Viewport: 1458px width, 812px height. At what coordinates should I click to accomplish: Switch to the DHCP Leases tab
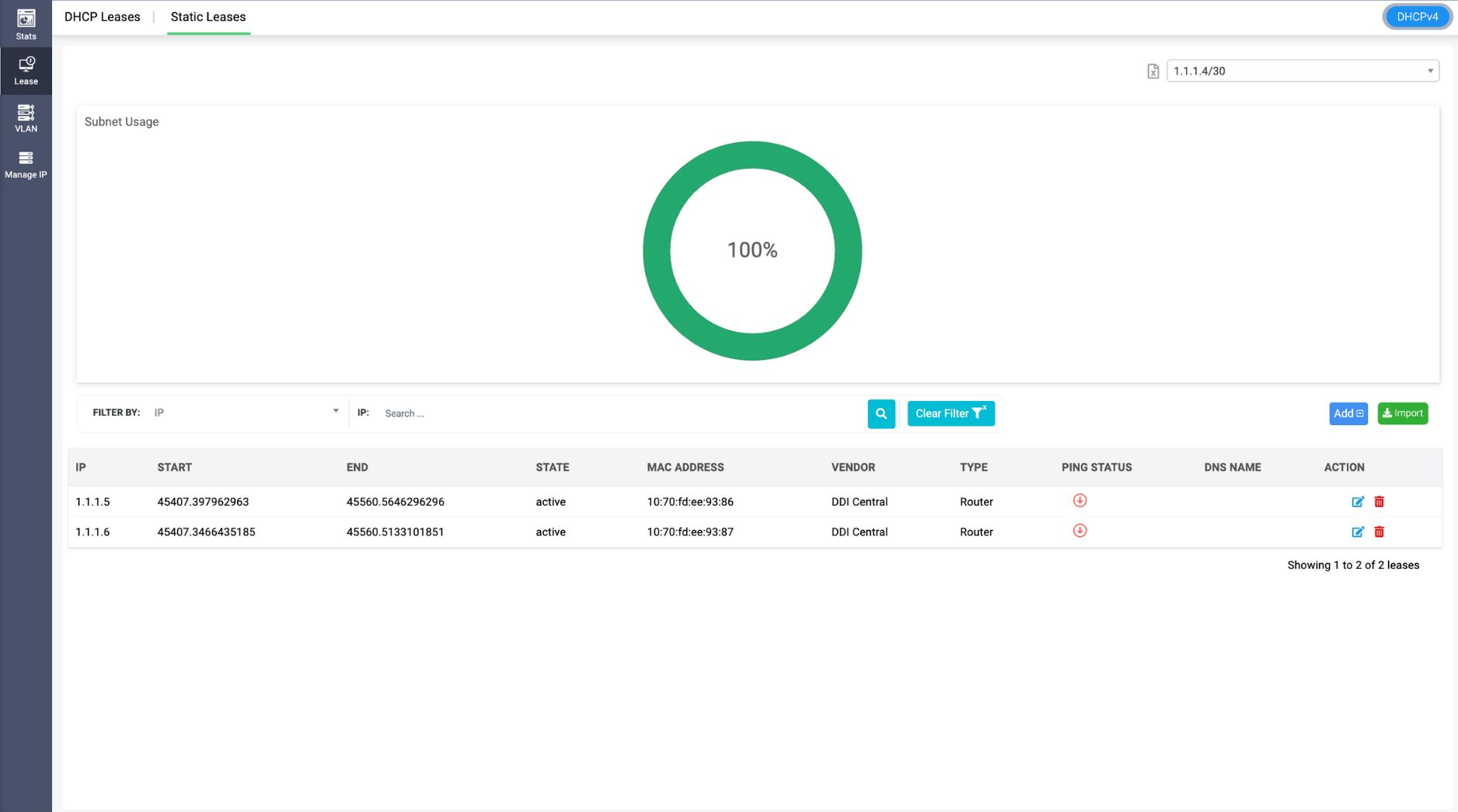[x=102, y=17]
